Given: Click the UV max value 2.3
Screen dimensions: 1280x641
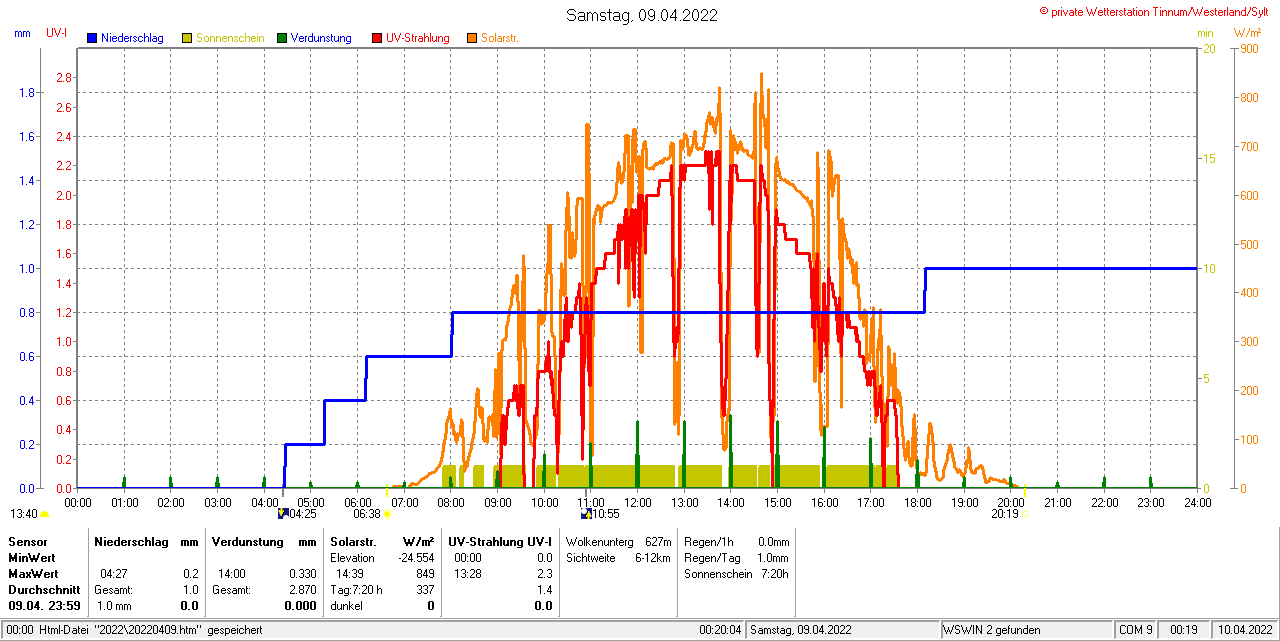Looking at the screenshot, I should (544, 574).
